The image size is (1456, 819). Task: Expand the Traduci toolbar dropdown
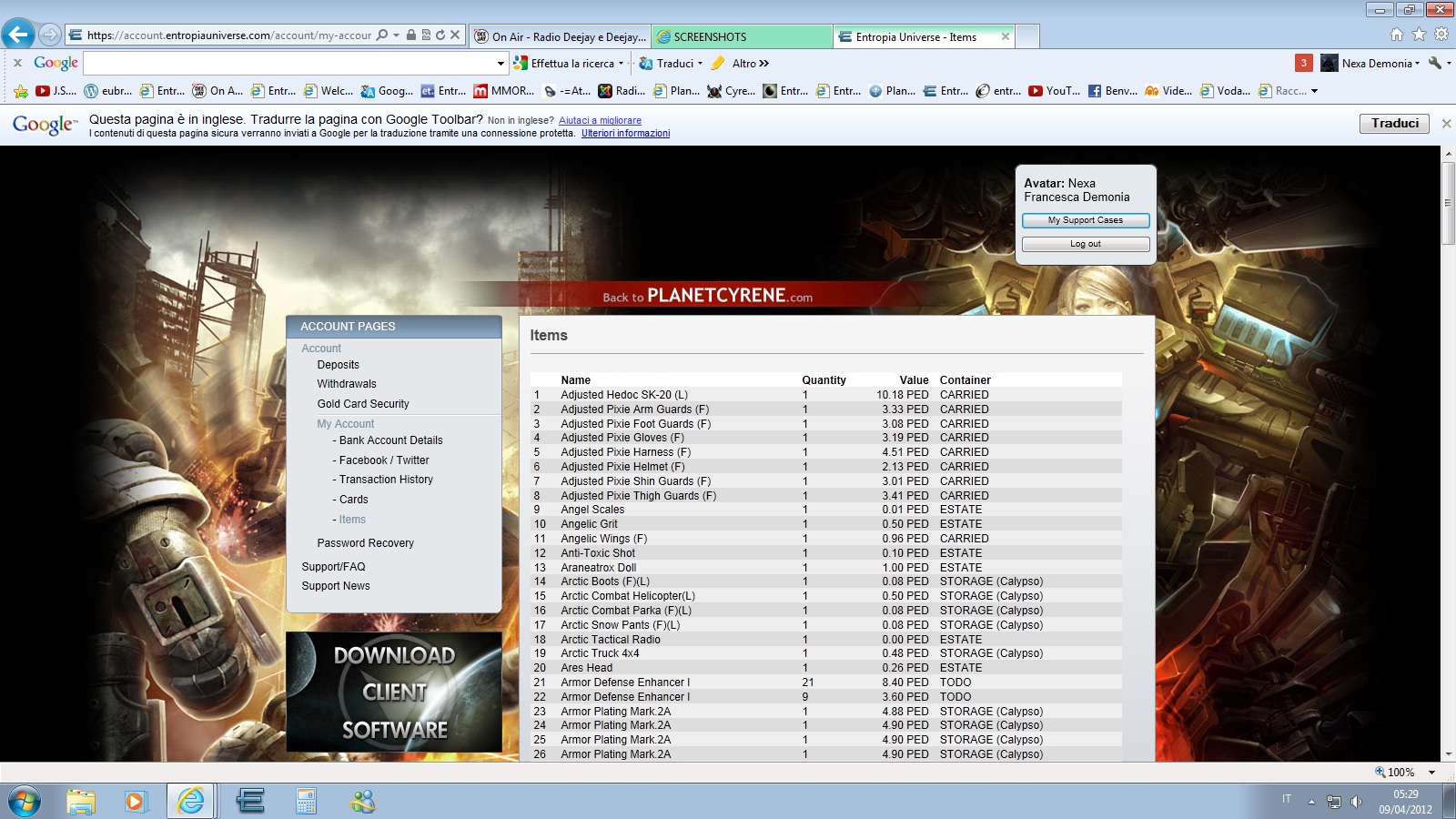point(700,63)
